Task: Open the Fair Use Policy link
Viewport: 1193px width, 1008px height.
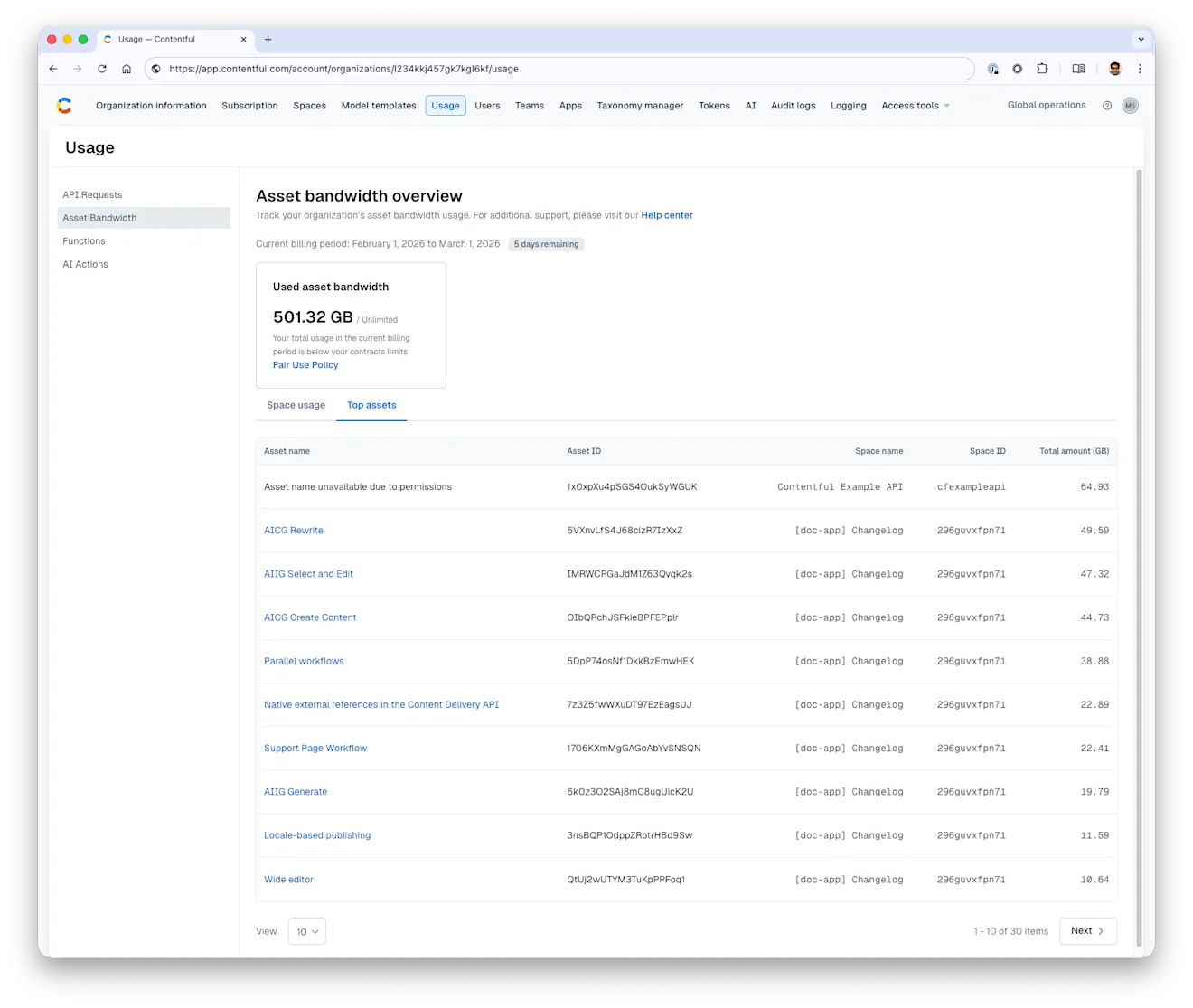Action: (x=305, y=365)
